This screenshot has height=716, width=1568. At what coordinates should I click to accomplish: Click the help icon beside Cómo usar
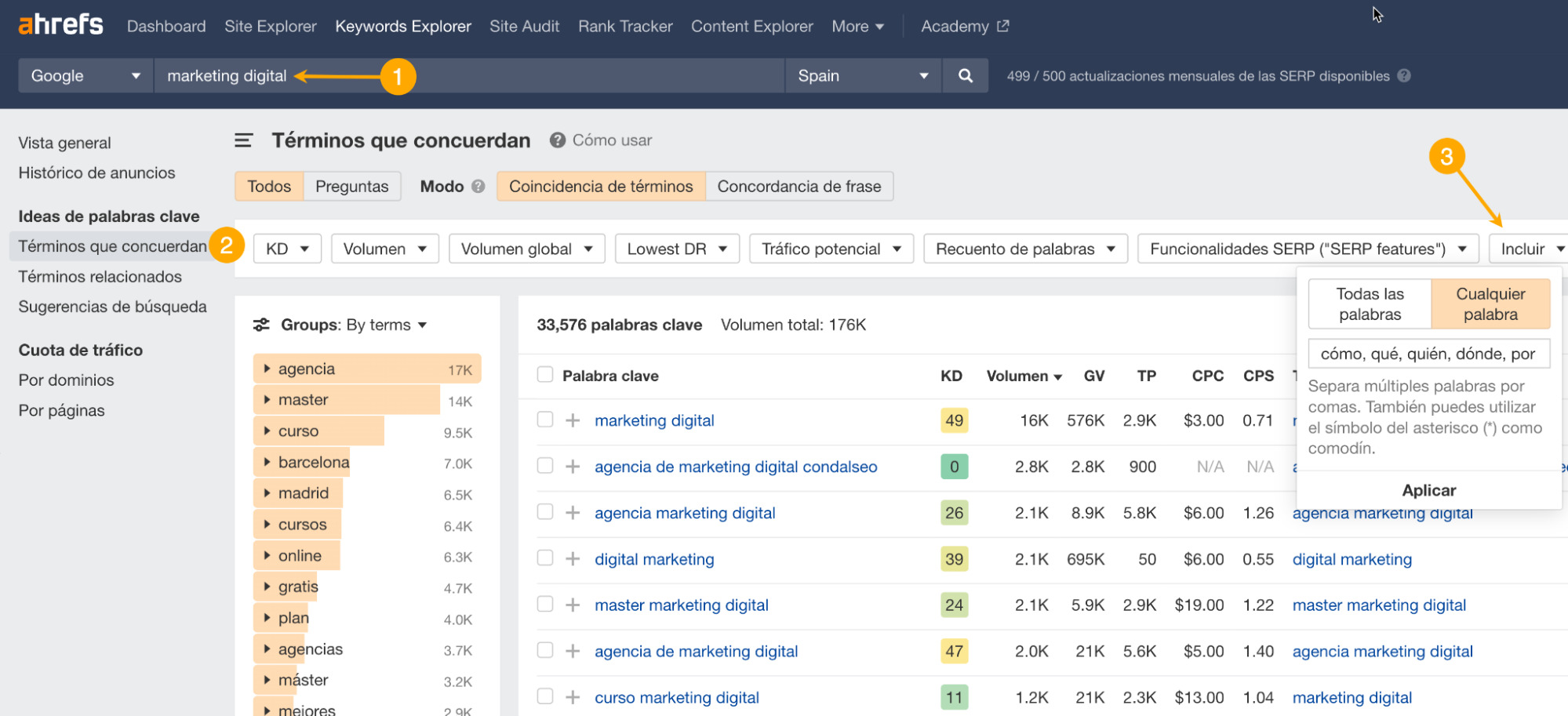[x=557, y=140]
